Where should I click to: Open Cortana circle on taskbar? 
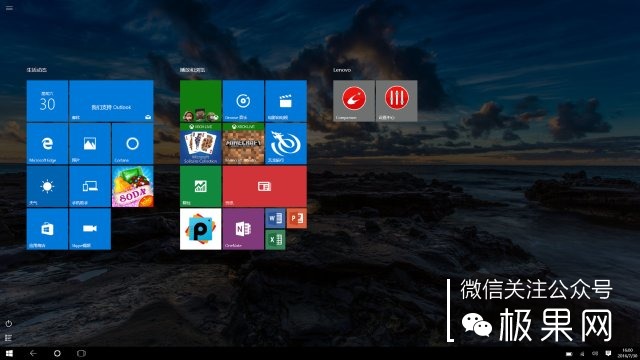pyautogui.click(x=57, y=353)
